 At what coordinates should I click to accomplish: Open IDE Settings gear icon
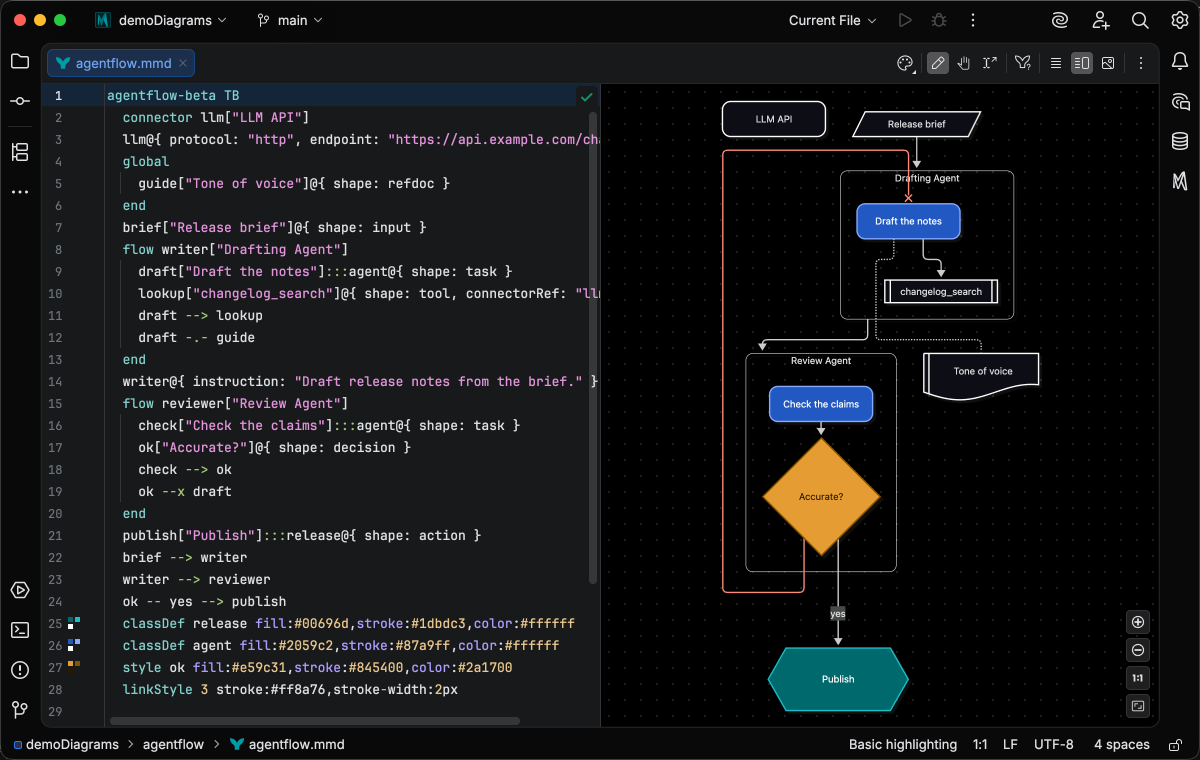tap(1180, 20)
